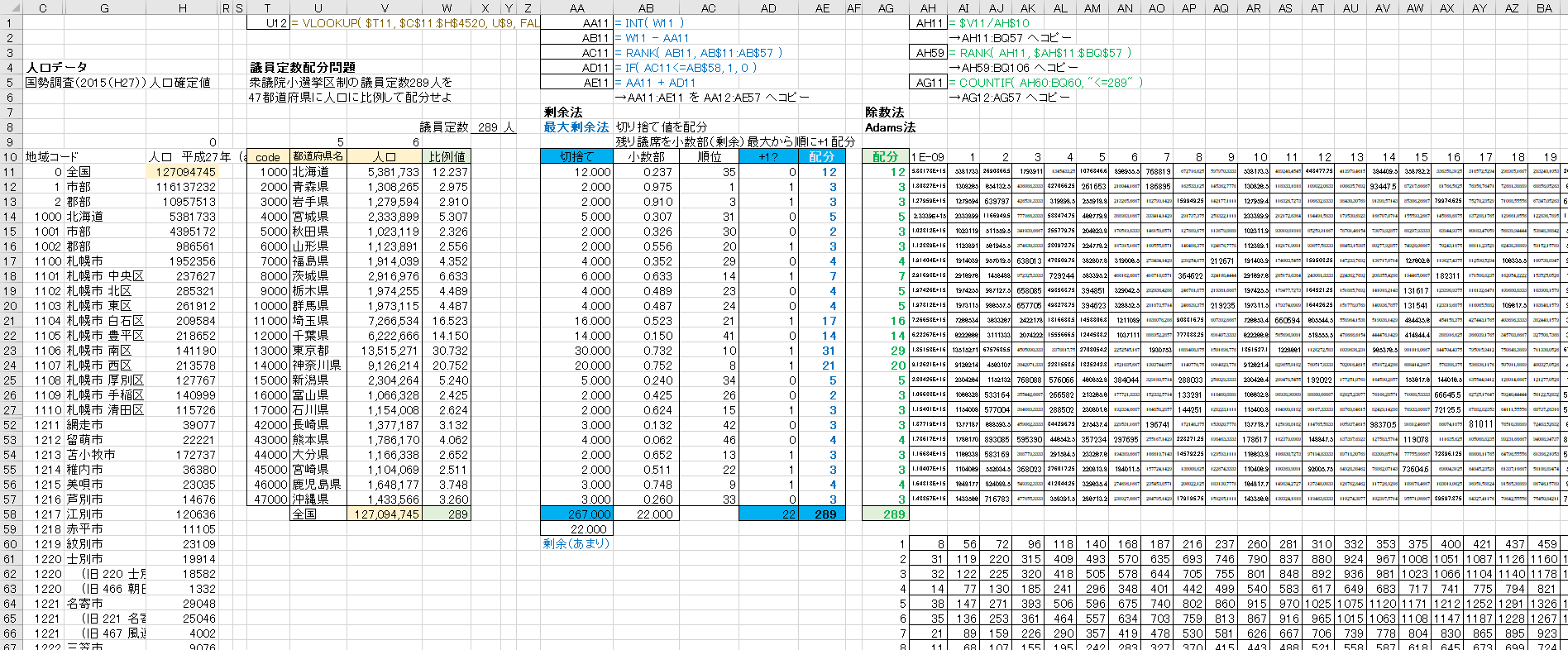Select the 順位 header cell
This screenshot has width=1568, height=650.
click(709, 156)
